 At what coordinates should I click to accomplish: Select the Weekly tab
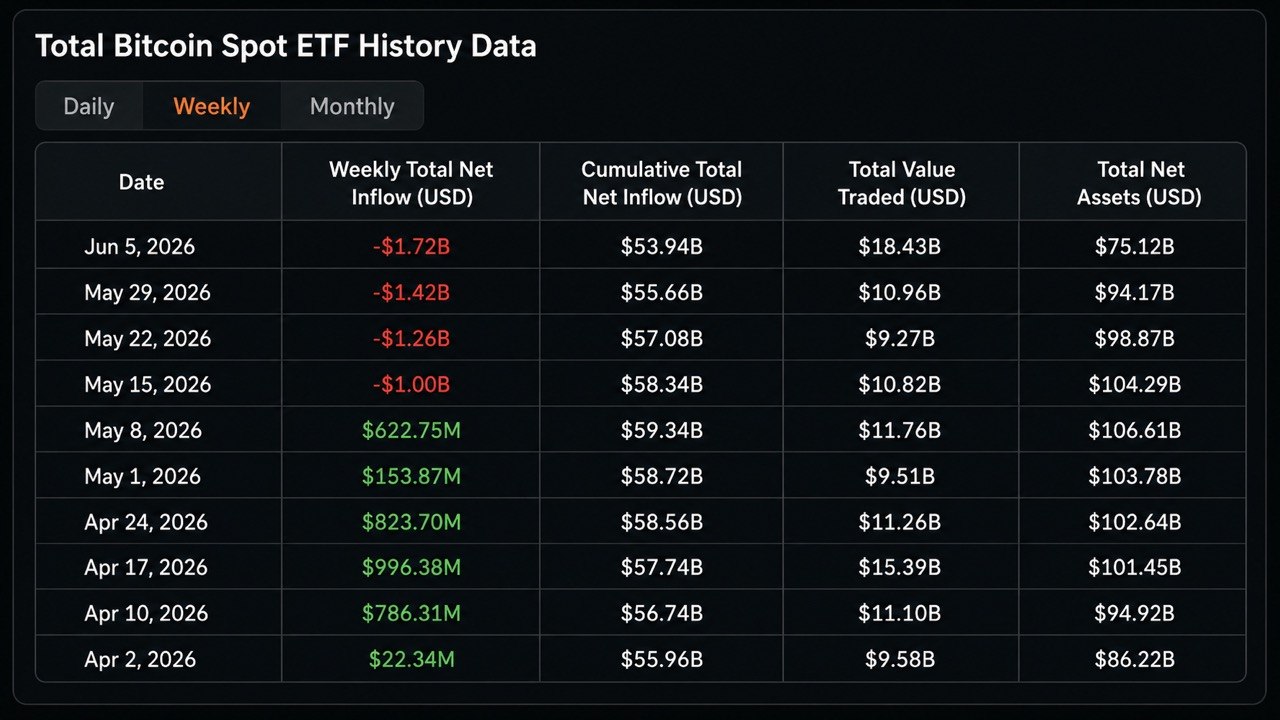[x=212, y=106]
